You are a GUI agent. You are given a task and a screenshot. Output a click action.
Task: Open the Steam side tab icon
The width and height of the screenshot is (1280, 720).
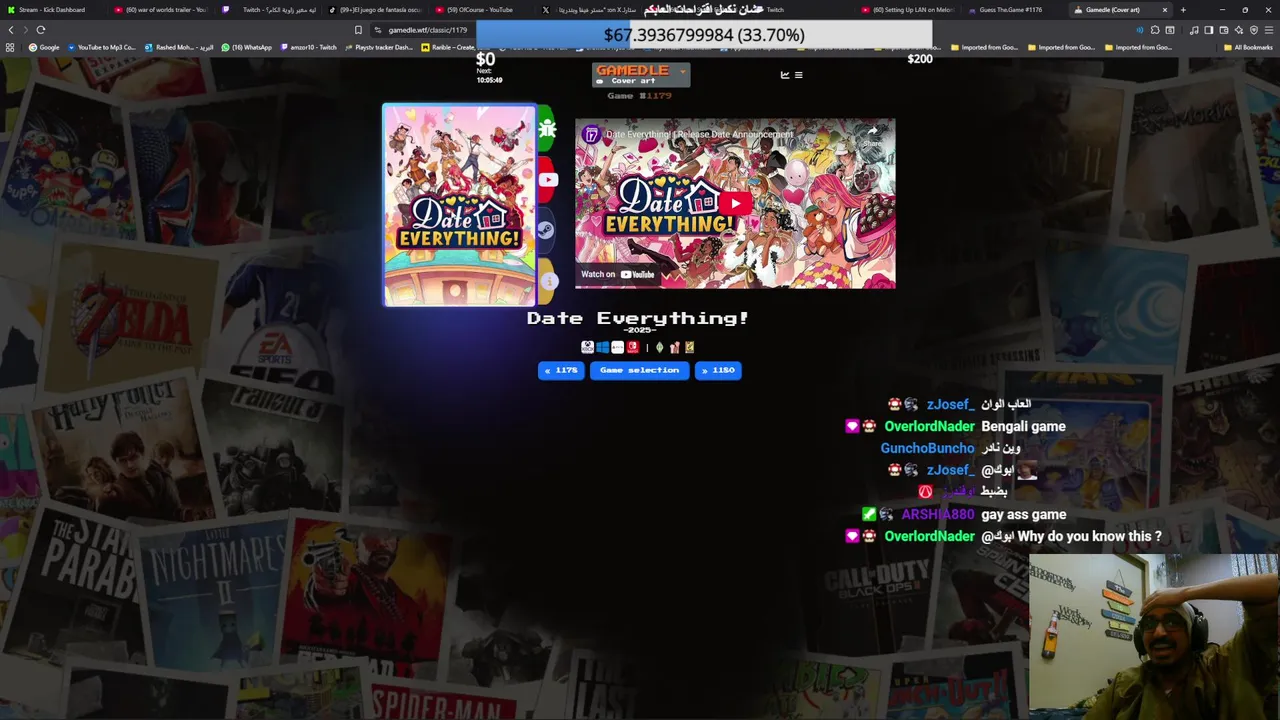547,230
